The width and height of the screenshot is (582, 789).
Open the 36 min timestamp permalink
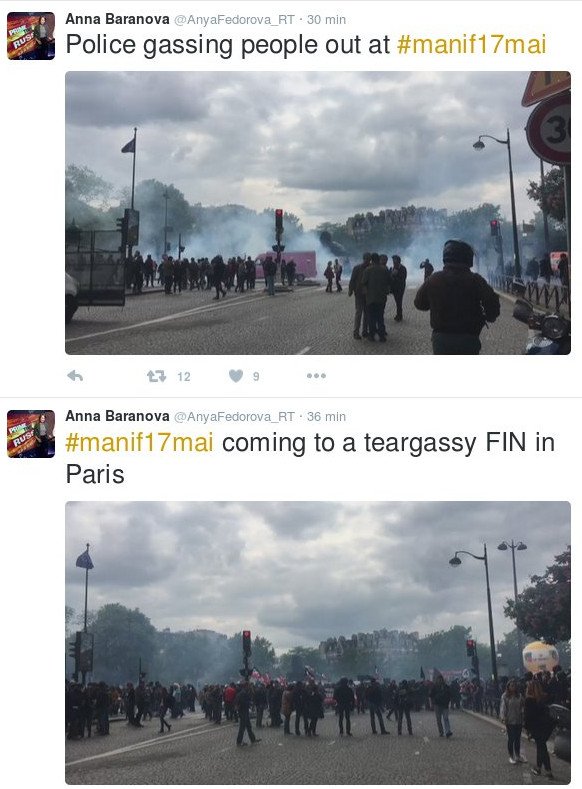tap(326, 417)
